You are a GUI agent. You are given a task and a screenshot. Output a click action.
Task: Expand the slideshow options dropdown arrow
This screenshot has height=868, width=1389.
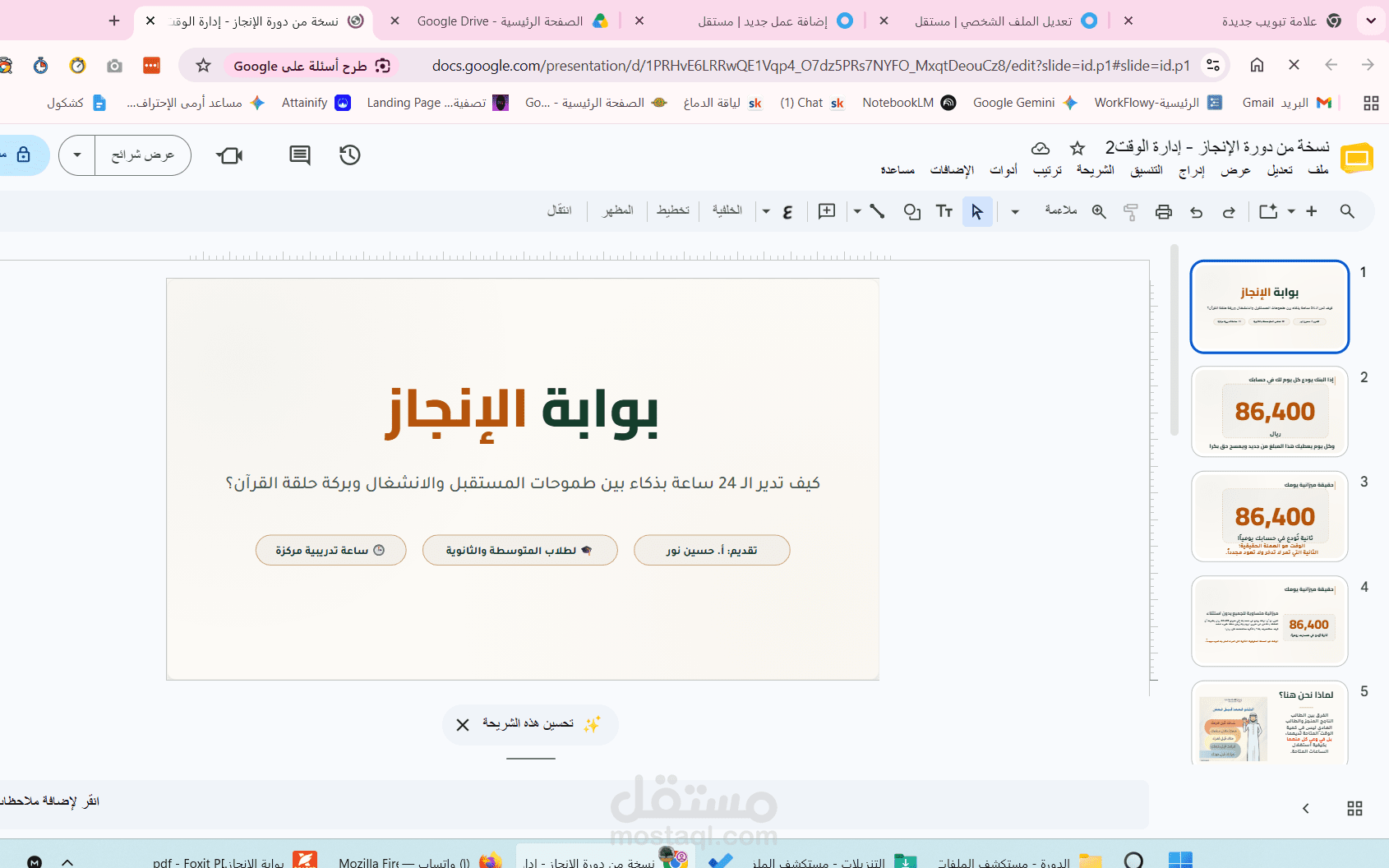[77, 155]
